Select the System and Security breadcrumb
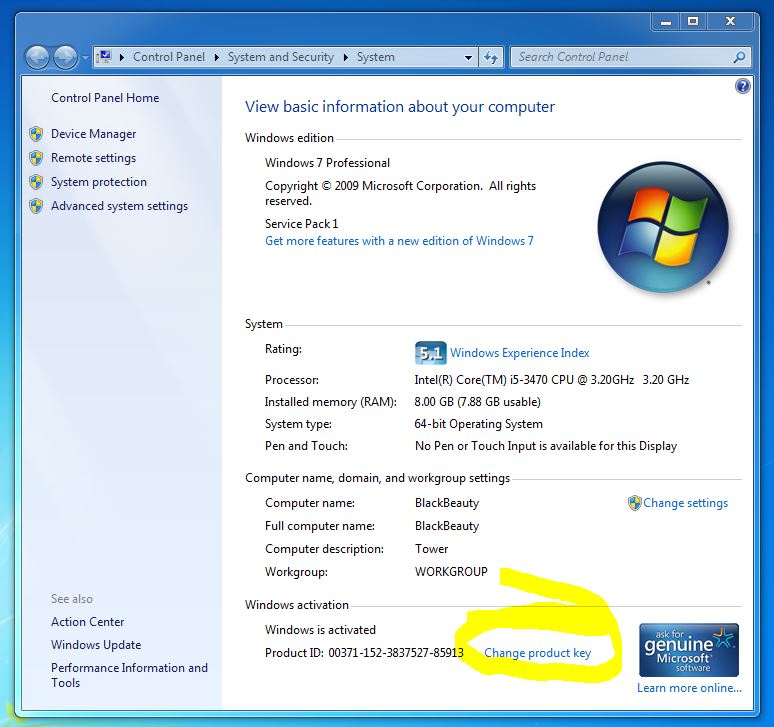This screenshot has width=774, height=727. tap(280, 57)
